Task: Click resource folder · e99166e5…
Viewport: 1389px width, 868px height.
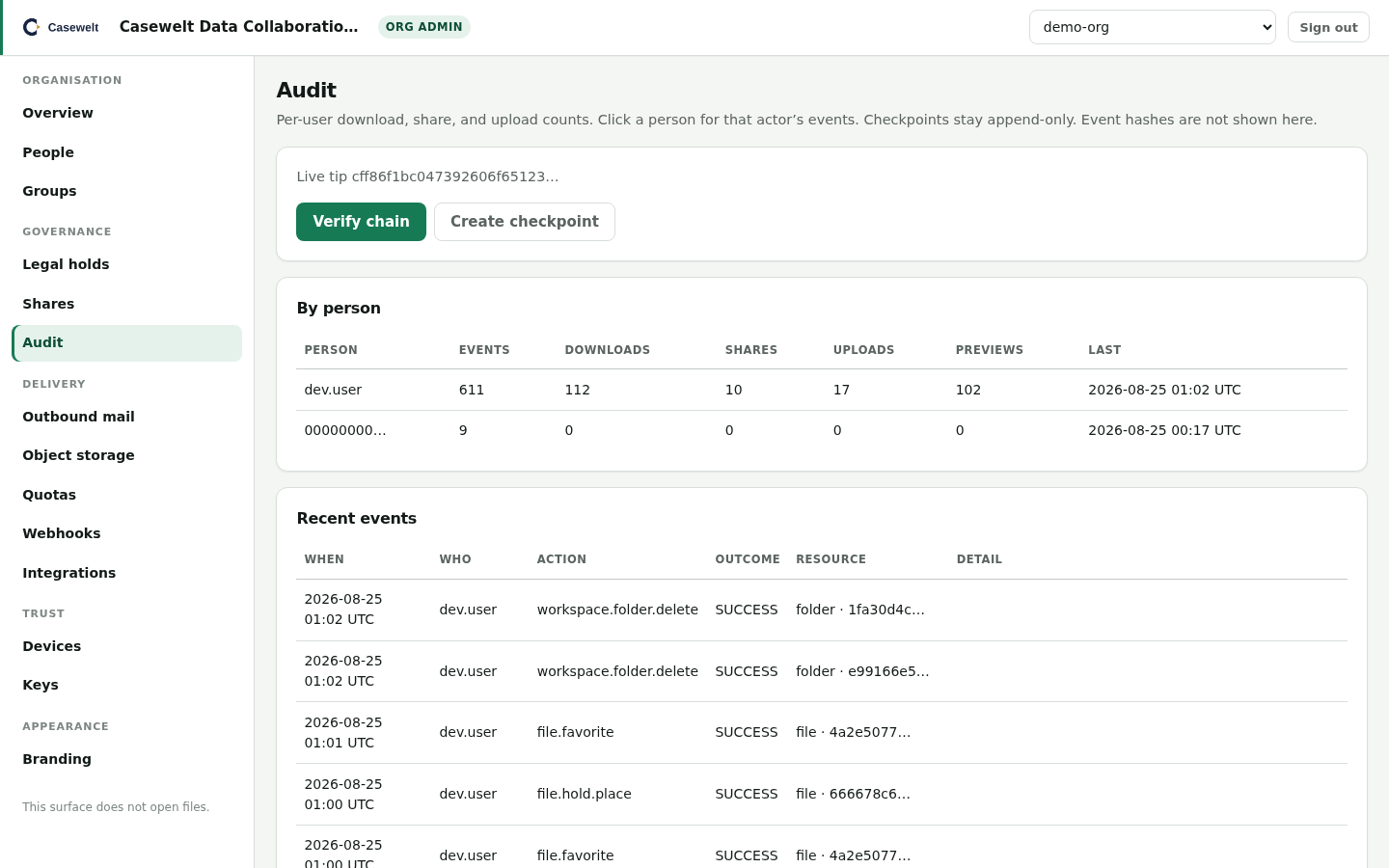Action: tap(862, 671)
